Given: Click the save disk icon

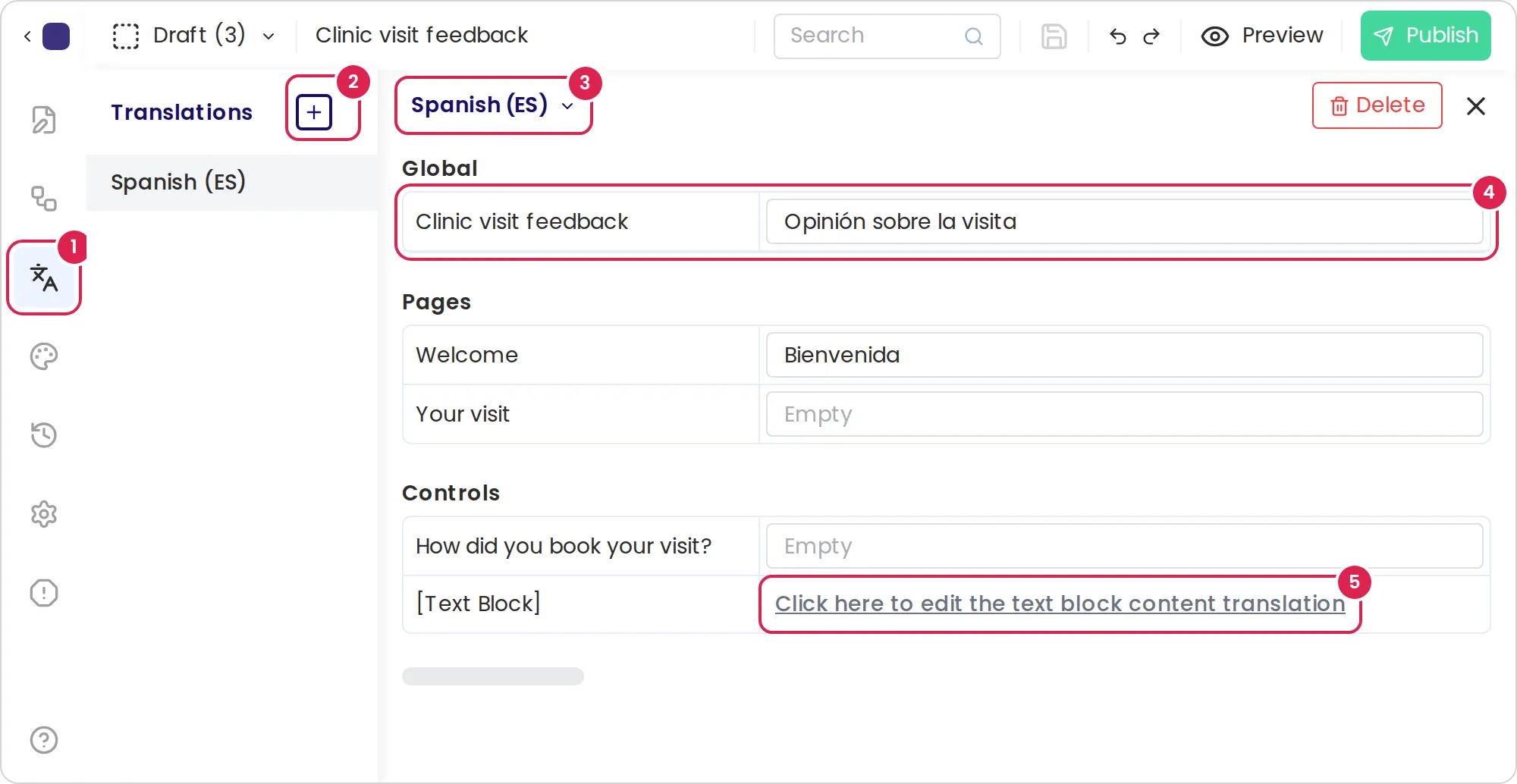Looking at the screenshot, I should (x=1054, y=36).
